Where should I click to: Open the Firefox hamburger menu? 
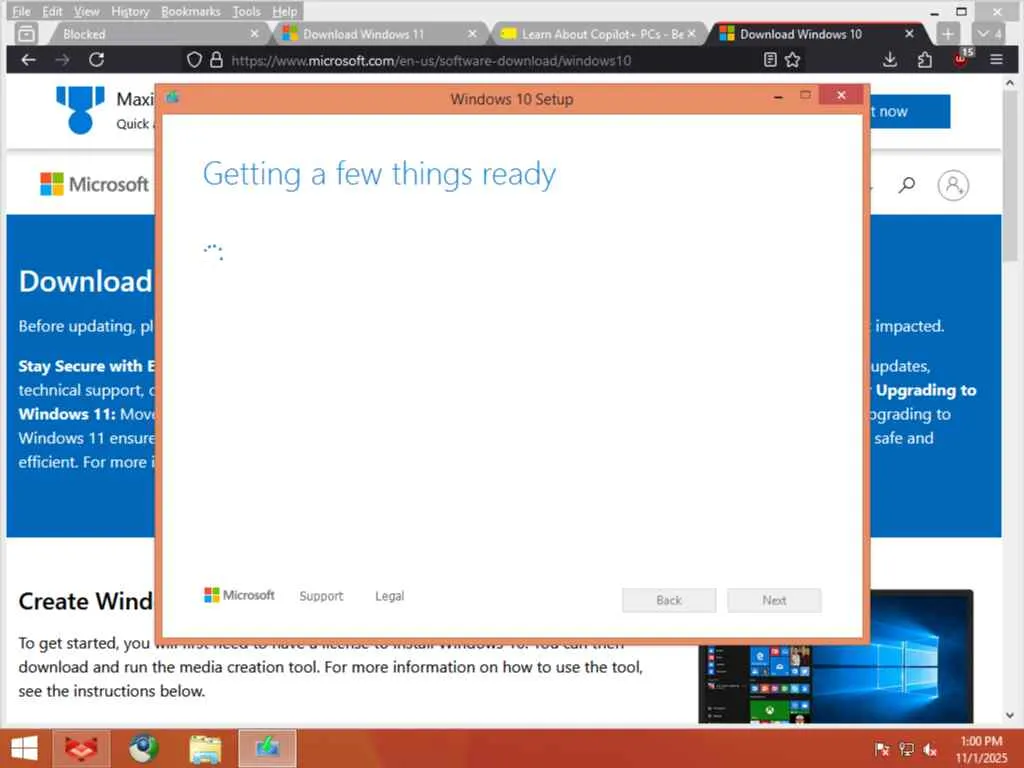coord(996,60)
